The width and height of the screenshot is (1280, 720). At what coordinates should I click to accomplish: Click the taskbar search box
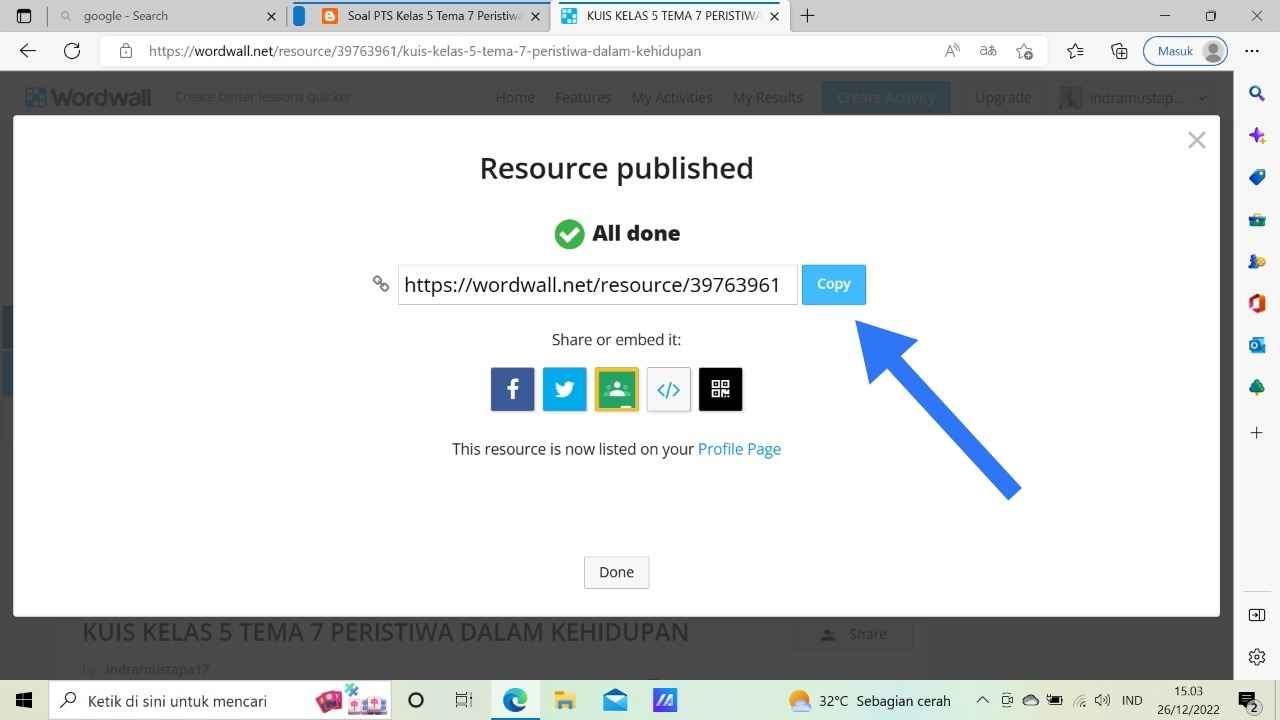click(x=221, y=700)
